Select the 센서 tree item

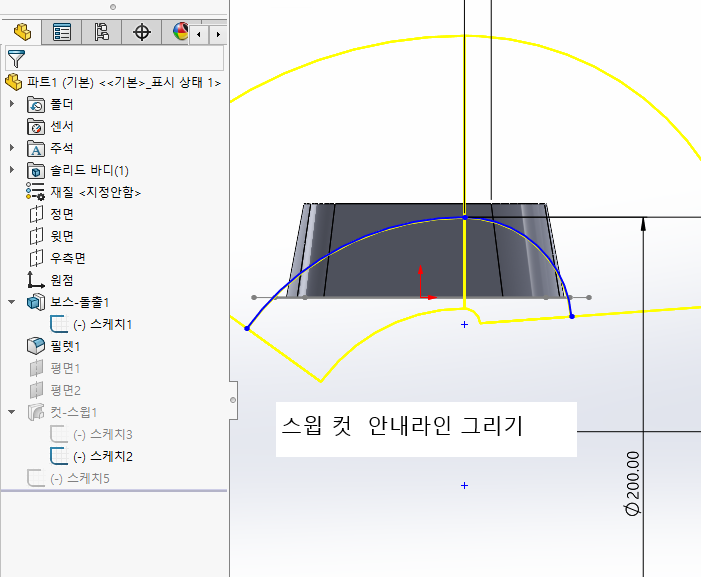point(62,126)
